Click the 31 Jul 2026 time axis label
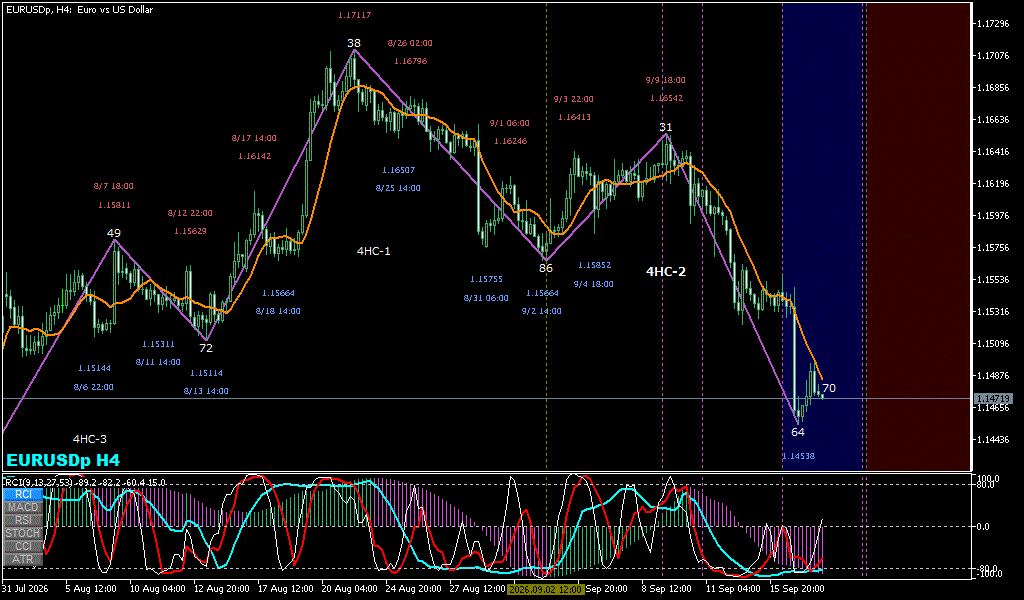This screenshot has width=1024, height=600. pos(25,588)
